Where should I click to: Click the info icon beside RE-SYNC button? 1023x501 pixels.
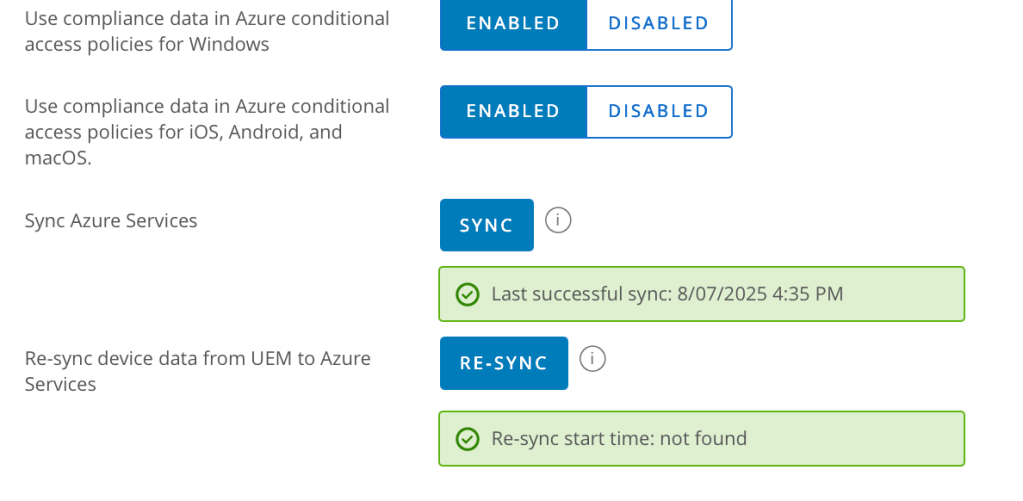click(593, 358)
